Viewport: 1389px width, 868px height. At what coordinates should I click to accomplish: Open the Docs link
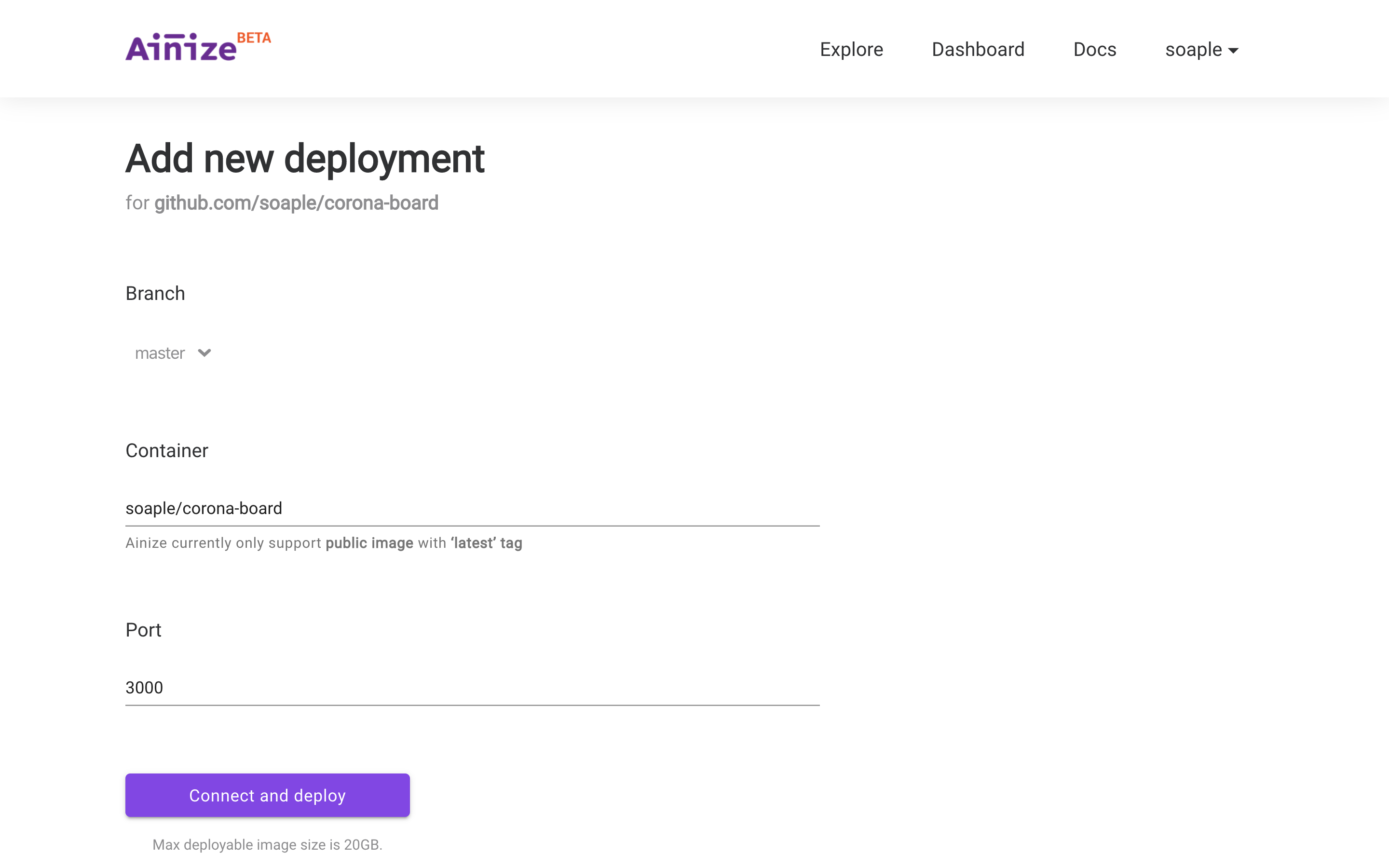pos(1094,49)
